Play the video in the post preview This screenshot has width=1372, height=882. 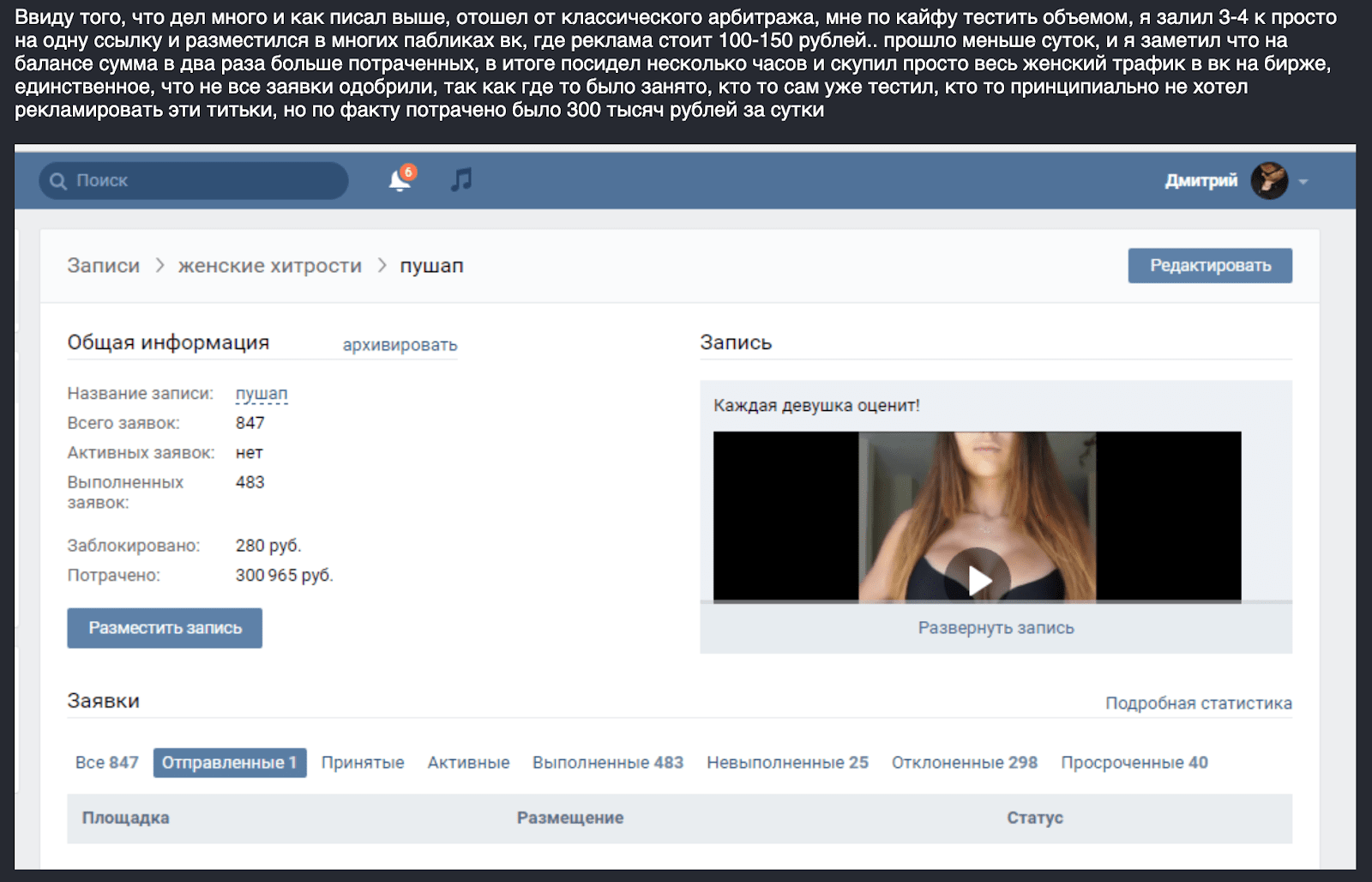coord(978,580)
